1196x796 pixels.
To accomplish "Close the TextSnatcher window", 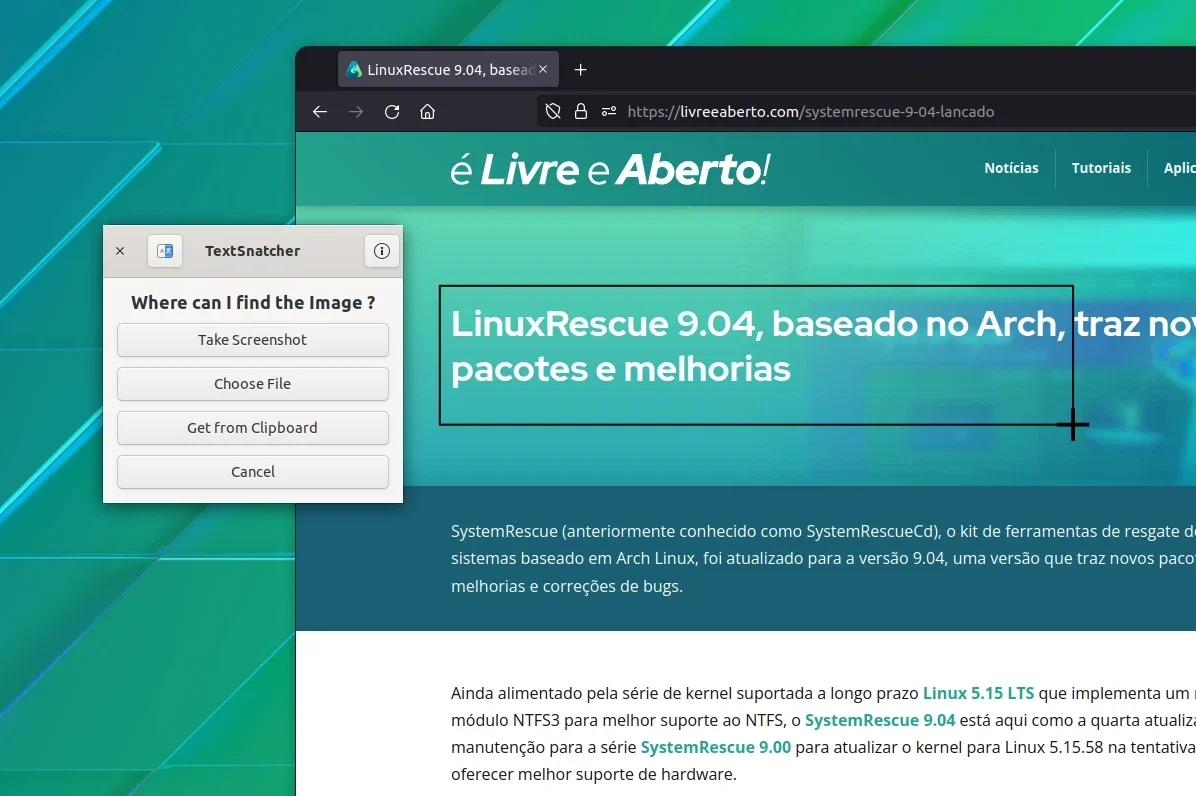I will pos(120,251).
